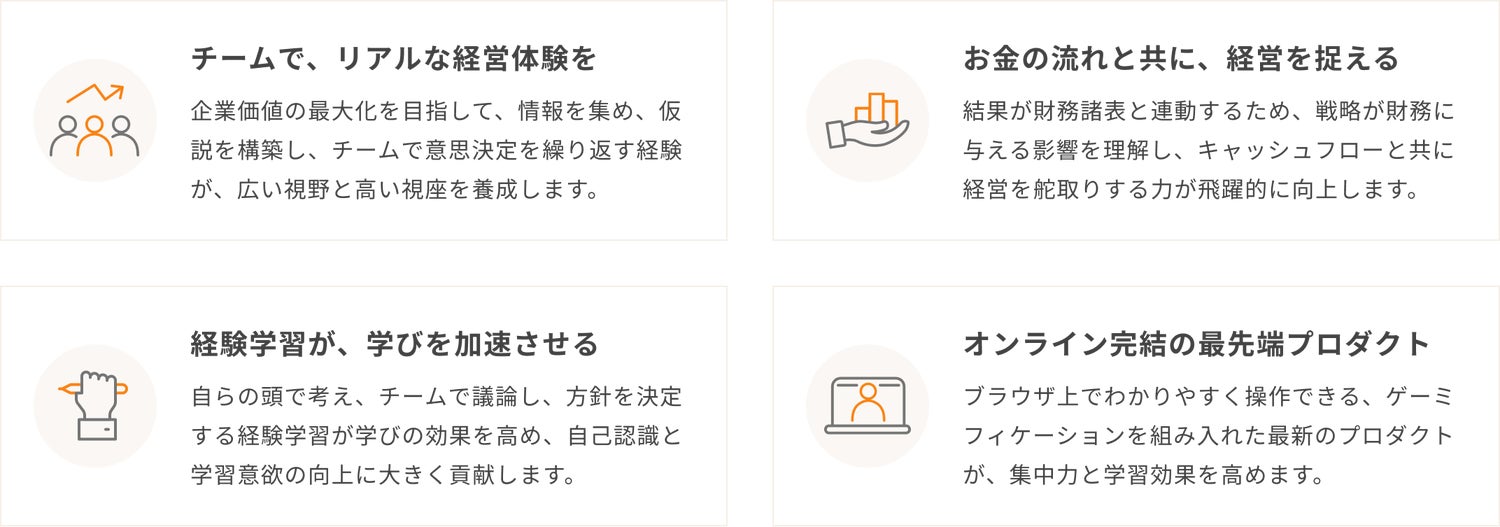Viewport: 1500px width, 527px height.
Task: Click the line starting with フィケーションを組み入れた
Action: [x=1208, y=436]
